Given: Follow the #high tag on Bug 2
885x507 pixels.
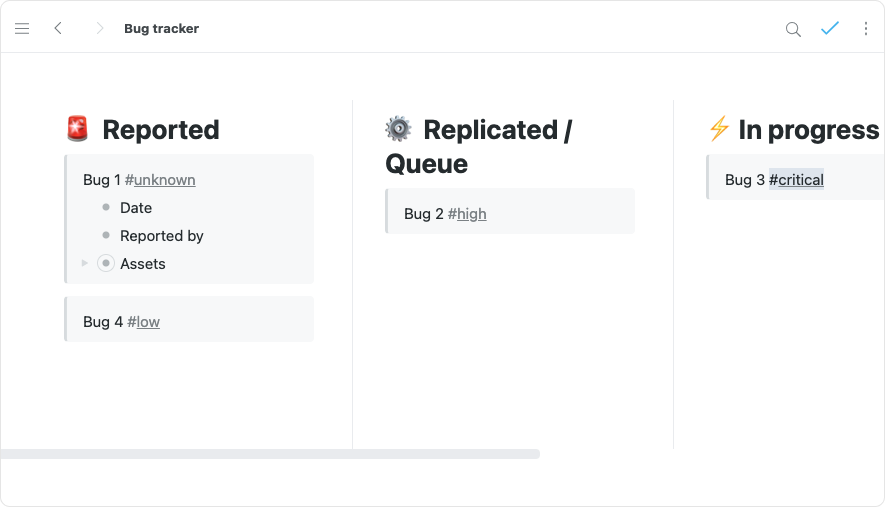Looking at the screenshot, I should [467, 214].
